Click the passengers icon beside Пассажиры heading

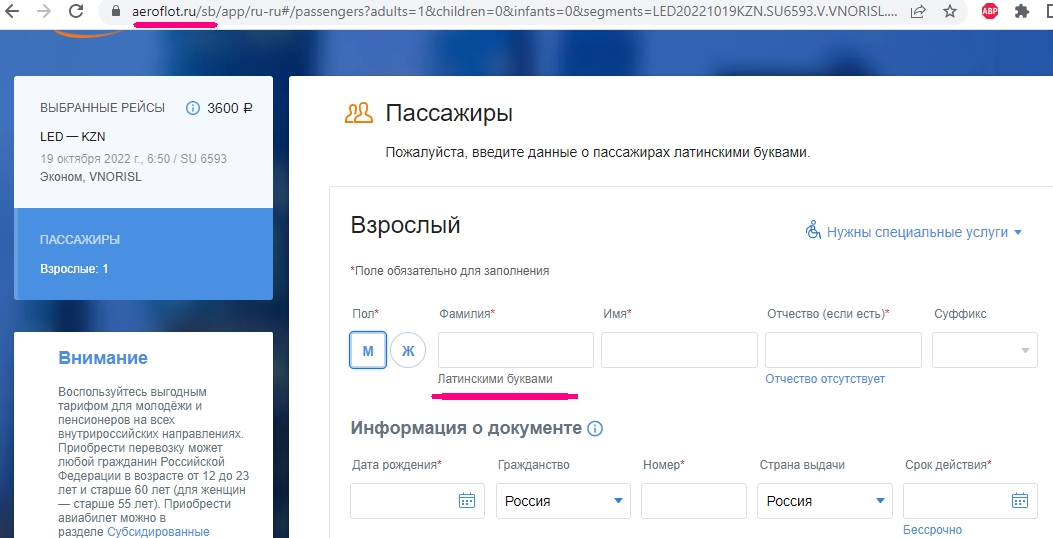tap(359, 114)
